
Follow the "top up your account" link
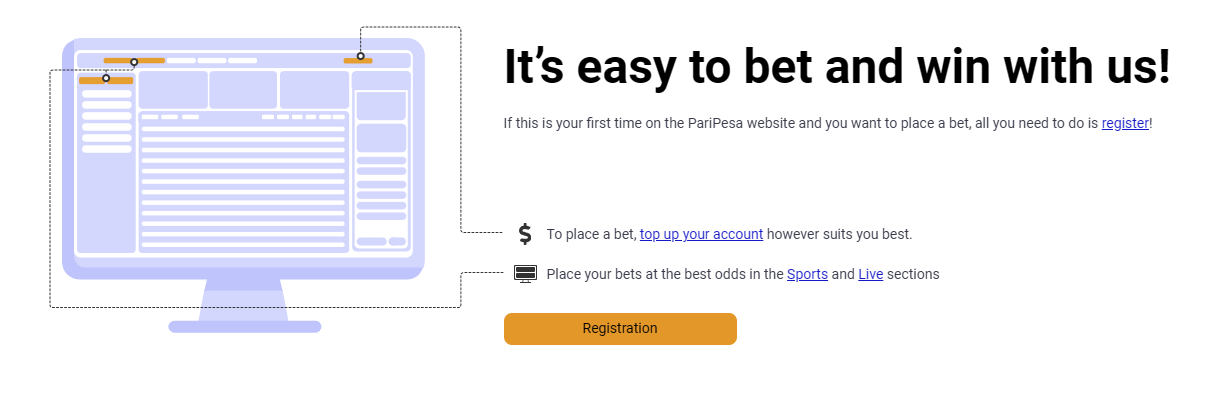[x=701, y=234]
